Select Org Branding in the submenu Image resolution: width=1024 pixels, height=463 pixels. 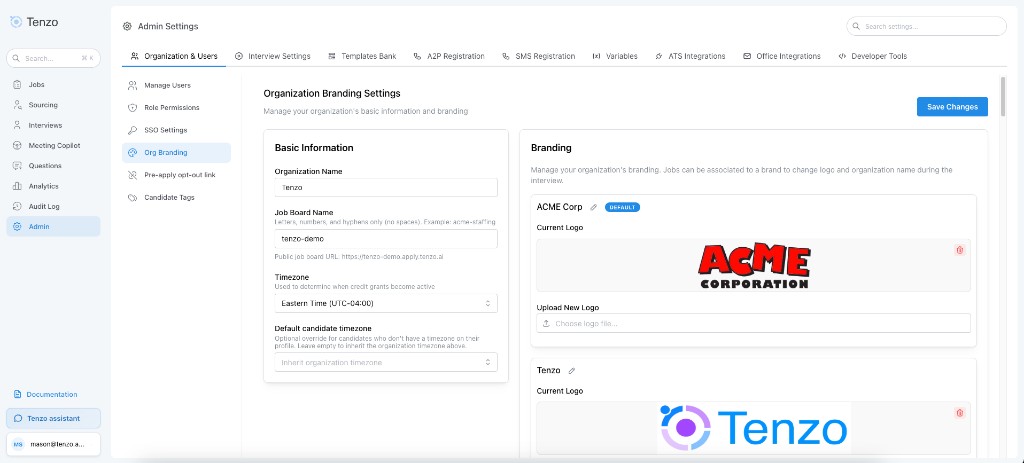pos(176,153)
